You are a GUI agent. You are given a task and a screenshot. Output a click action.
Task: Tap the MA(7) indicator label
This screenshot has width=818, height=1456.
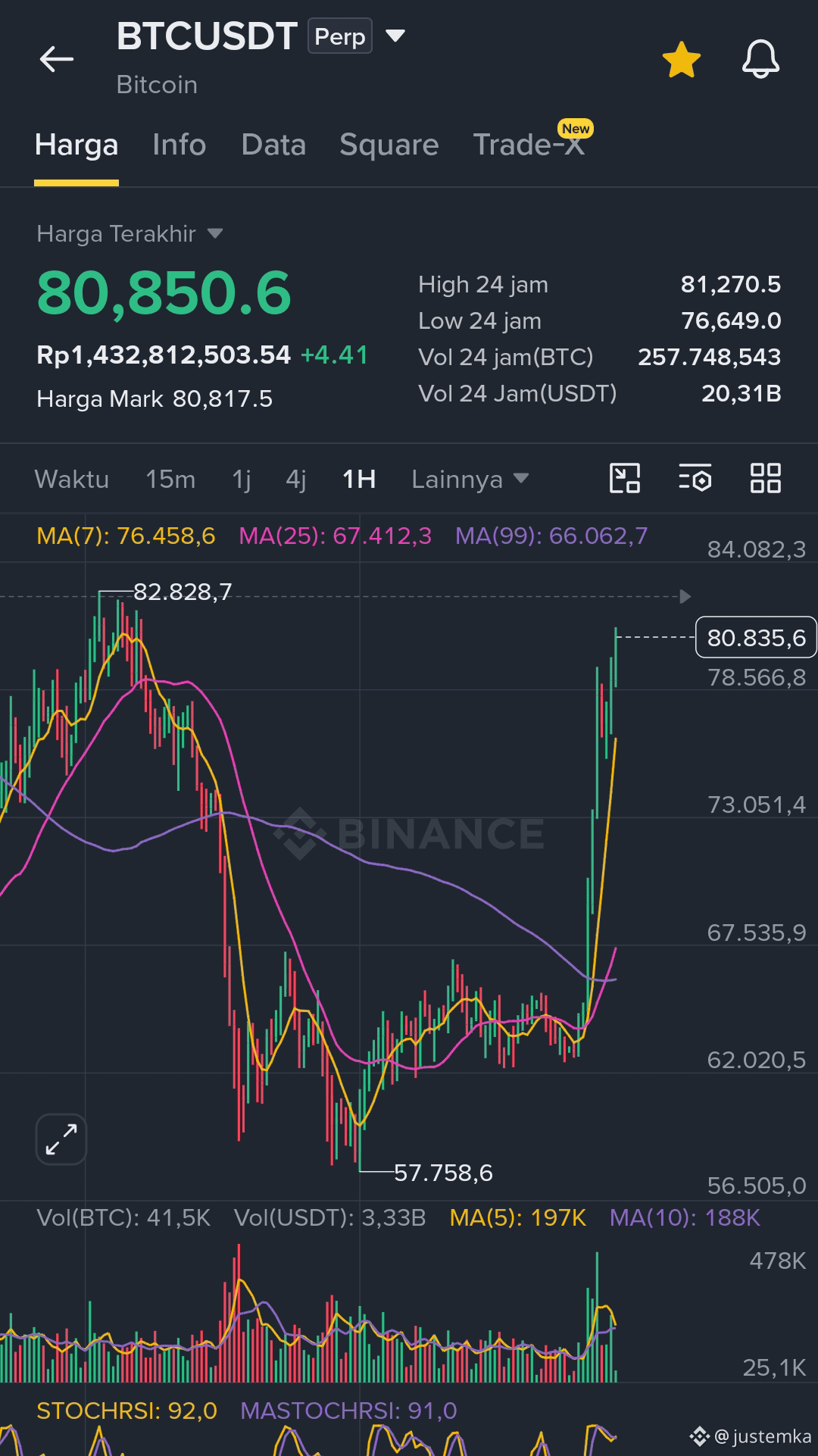(x=126, y=536)
